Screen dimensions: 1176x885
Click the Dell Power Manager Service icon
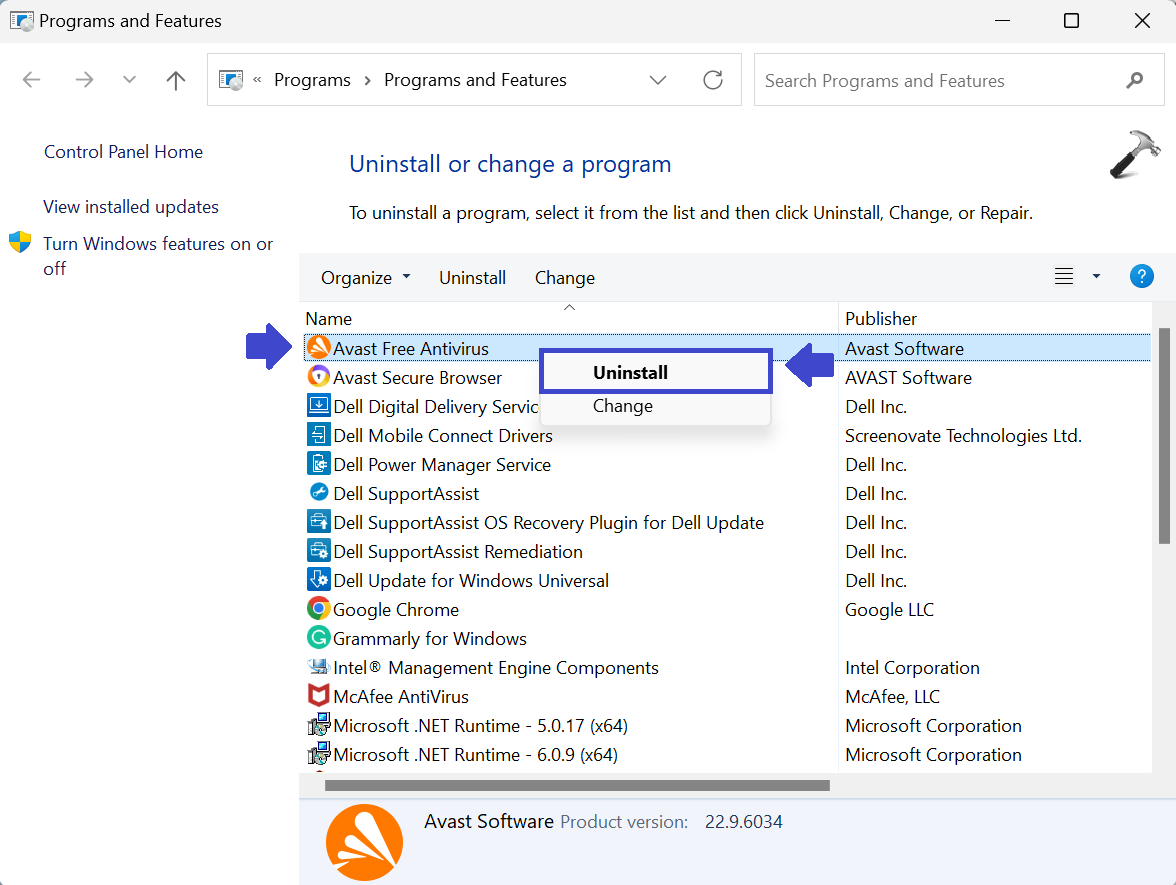point(319,464)
